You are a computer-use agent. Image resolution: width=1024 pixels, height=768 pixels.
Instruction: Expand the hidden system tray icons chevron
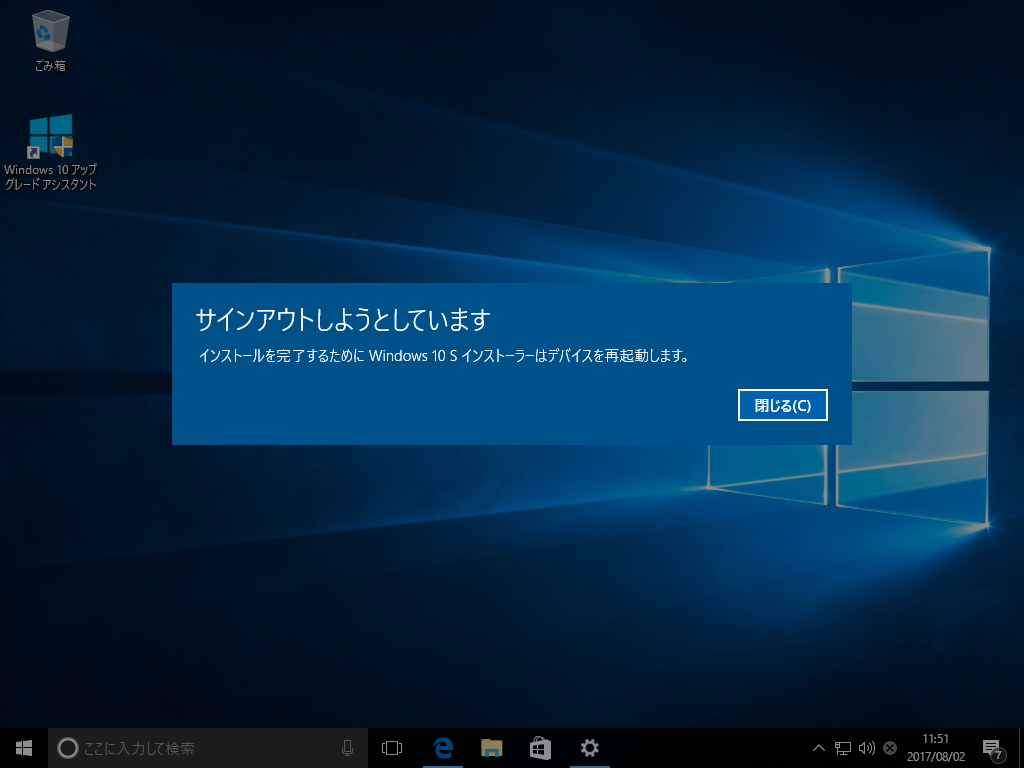point(818,748)
